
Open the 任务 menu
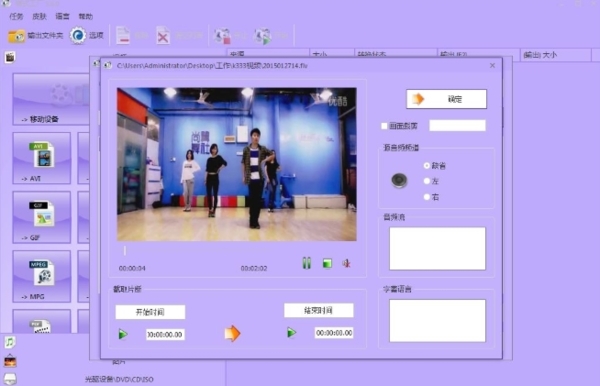16,16
